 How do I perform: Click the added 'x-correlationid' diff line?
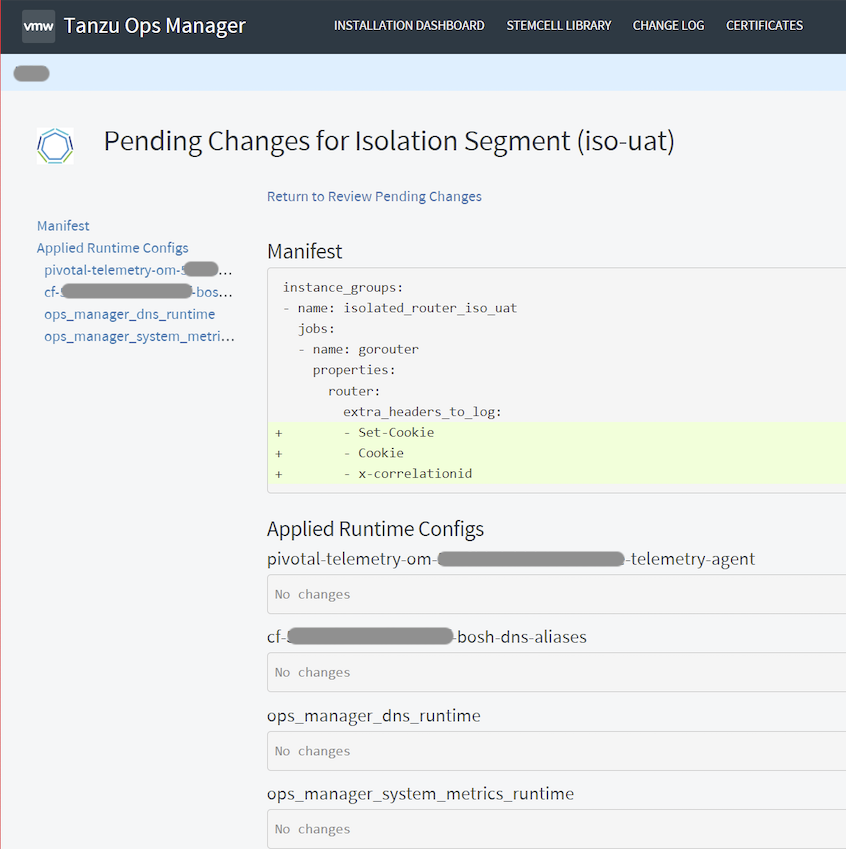tap(557, 474)
